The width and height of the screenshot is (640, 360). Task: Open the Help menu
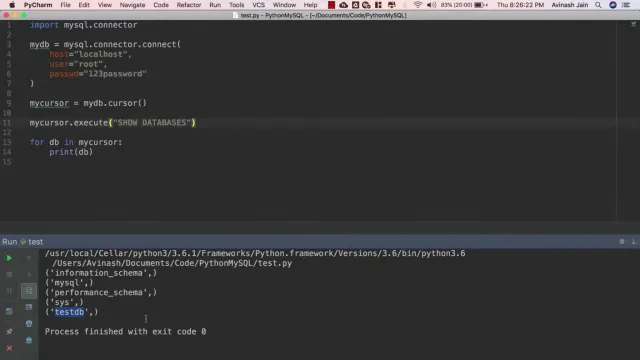(x=310, y=5)
